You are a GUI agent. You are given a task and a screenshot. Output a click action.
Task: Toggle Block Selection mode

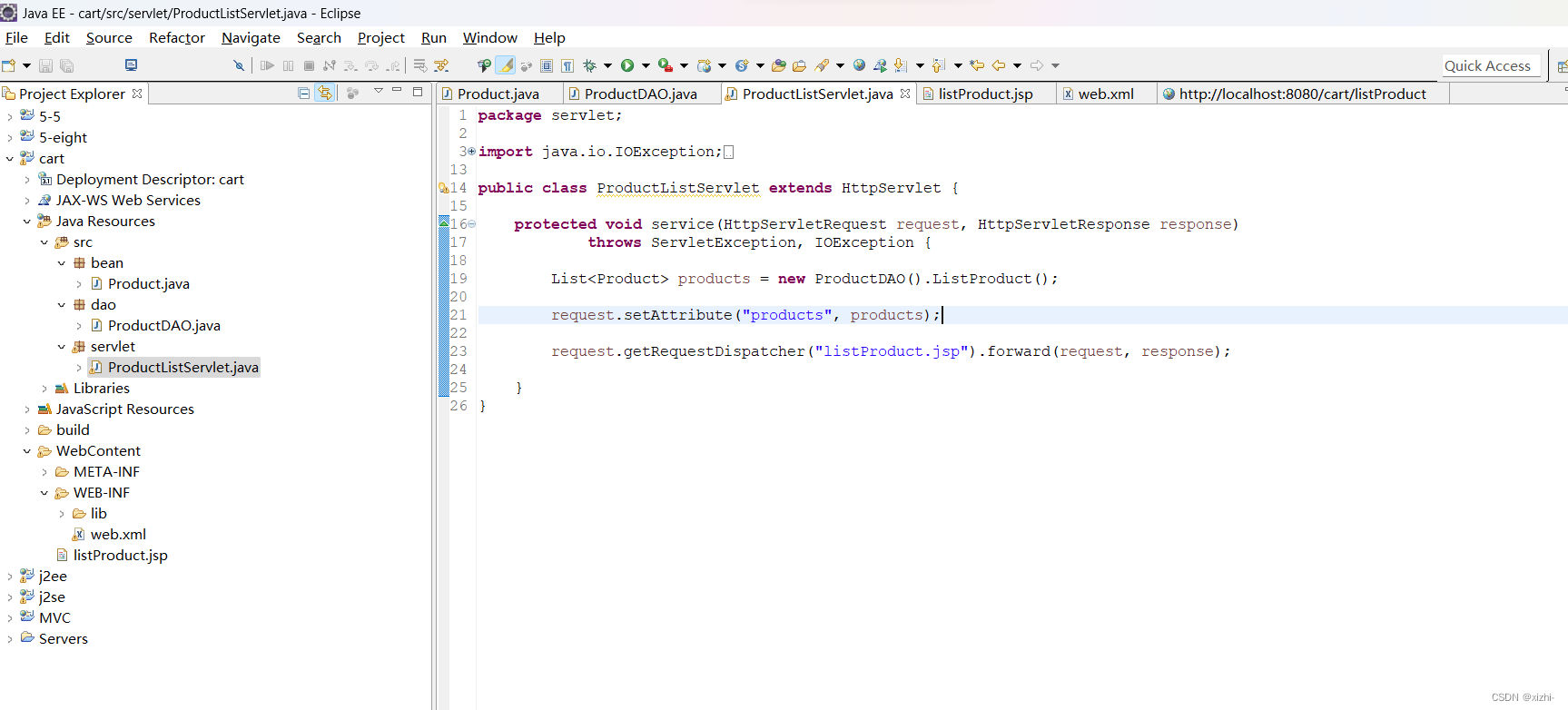click(x=547, y=65)
